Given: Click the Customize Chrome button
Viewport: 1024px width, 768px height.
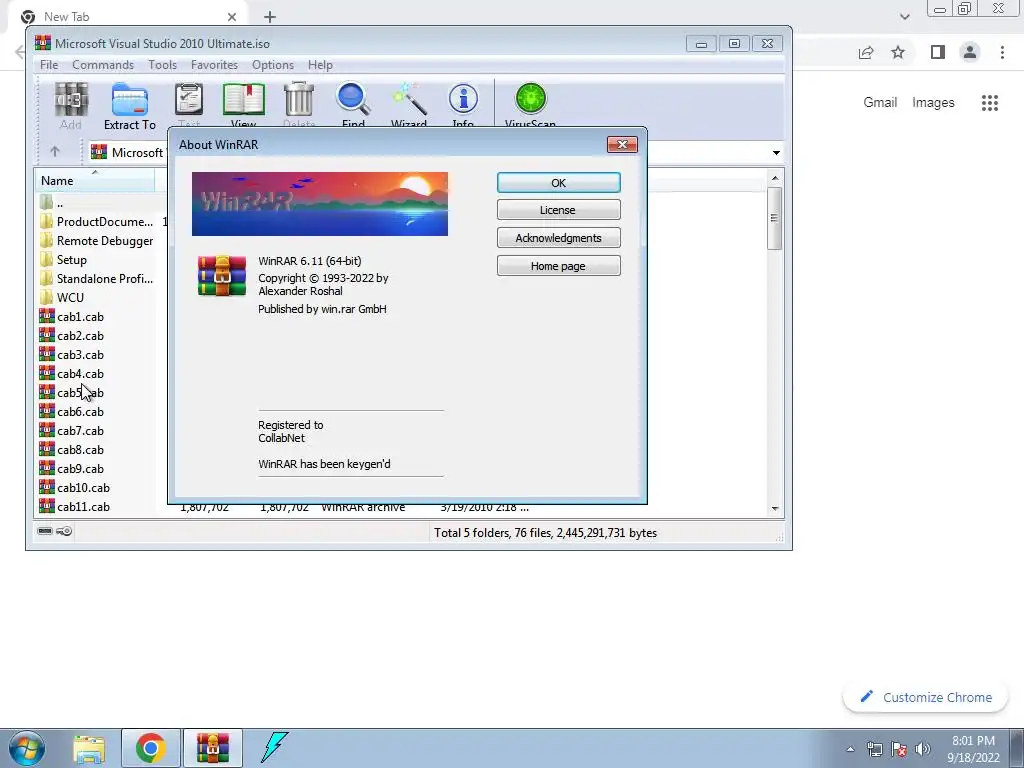Looking at the screenshot, I should point(925,697).
